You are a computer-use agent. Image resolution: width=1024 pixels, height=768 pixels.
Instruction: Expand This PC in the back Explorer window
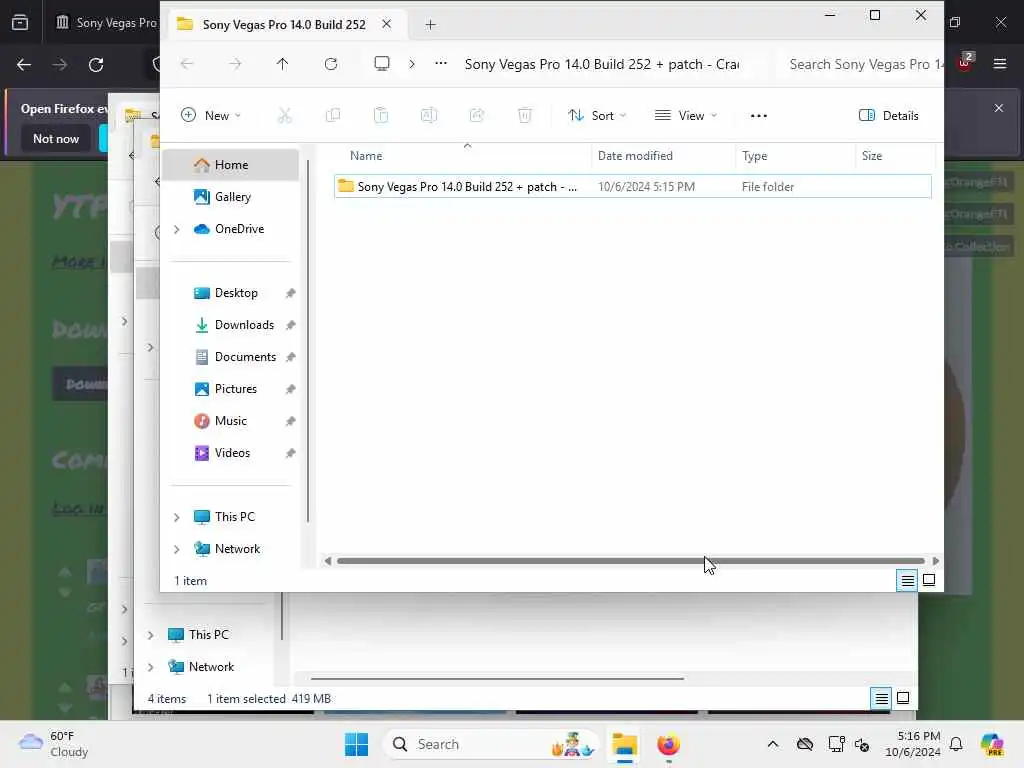click(x=150, y=635)
